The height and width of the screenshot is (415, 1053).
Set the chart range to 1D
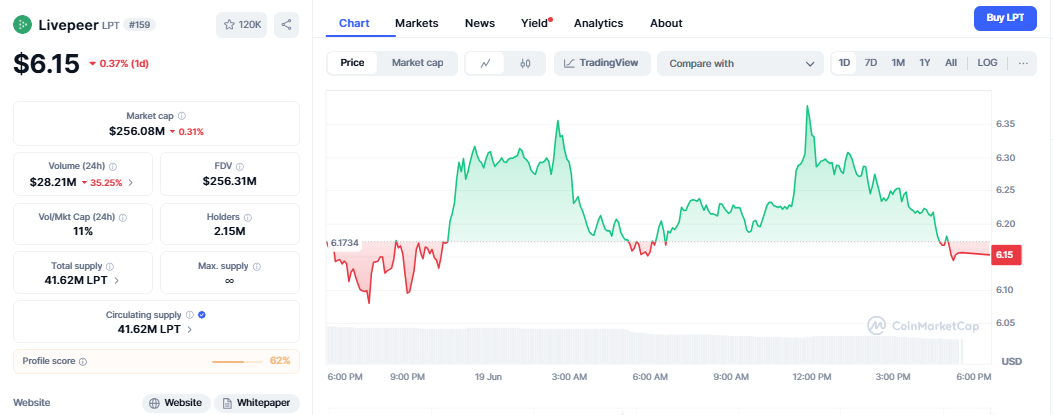844,63
